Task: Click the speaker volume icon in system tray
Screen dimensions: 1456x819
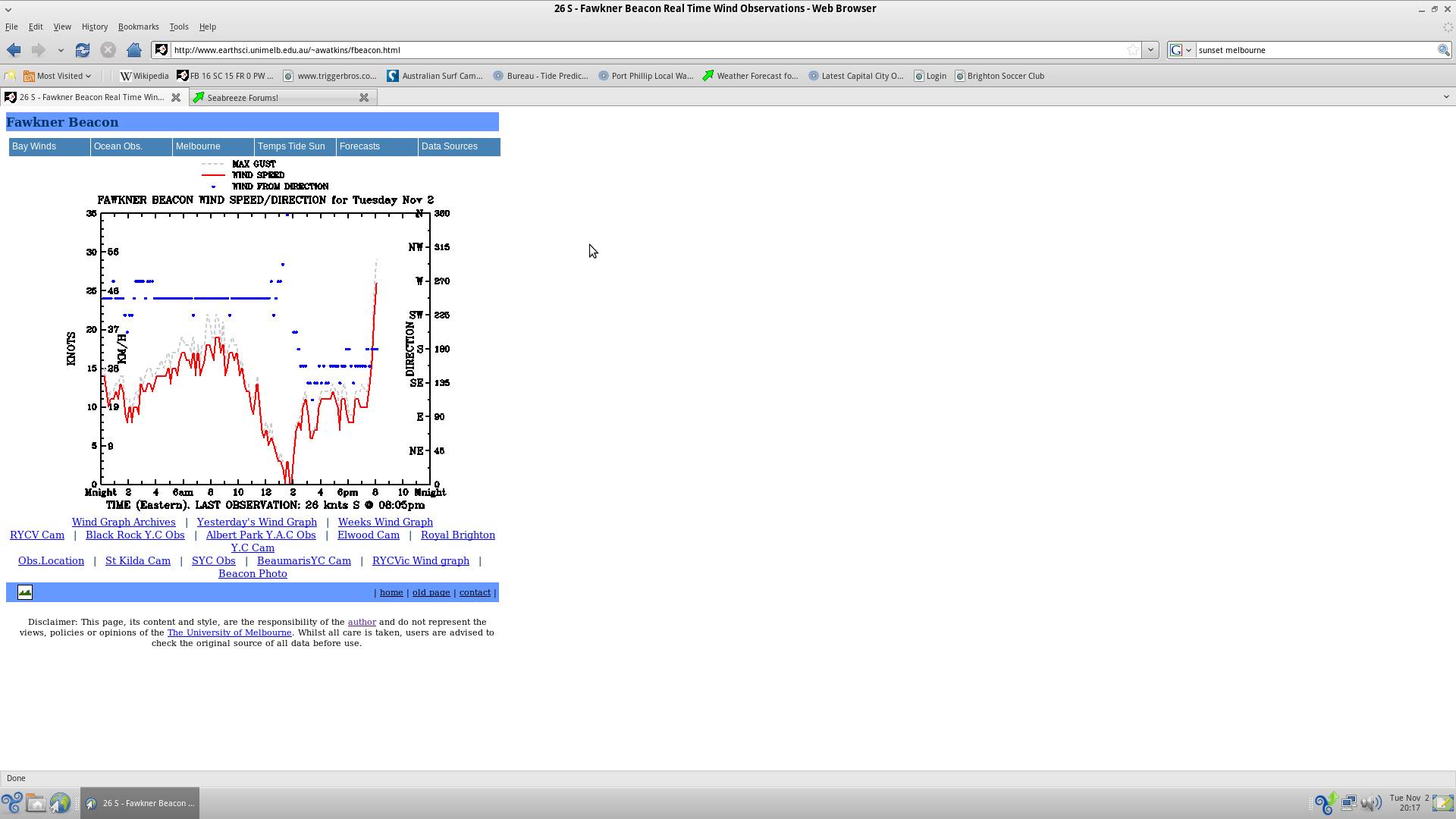Action: [x=1371, y=803]
